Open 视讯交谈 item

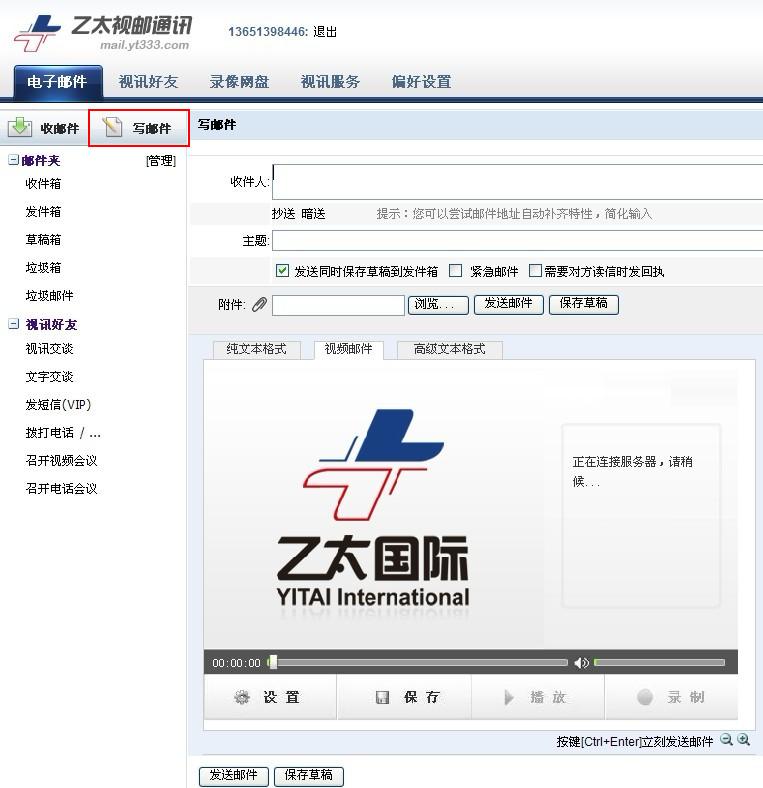coord(49,348)
